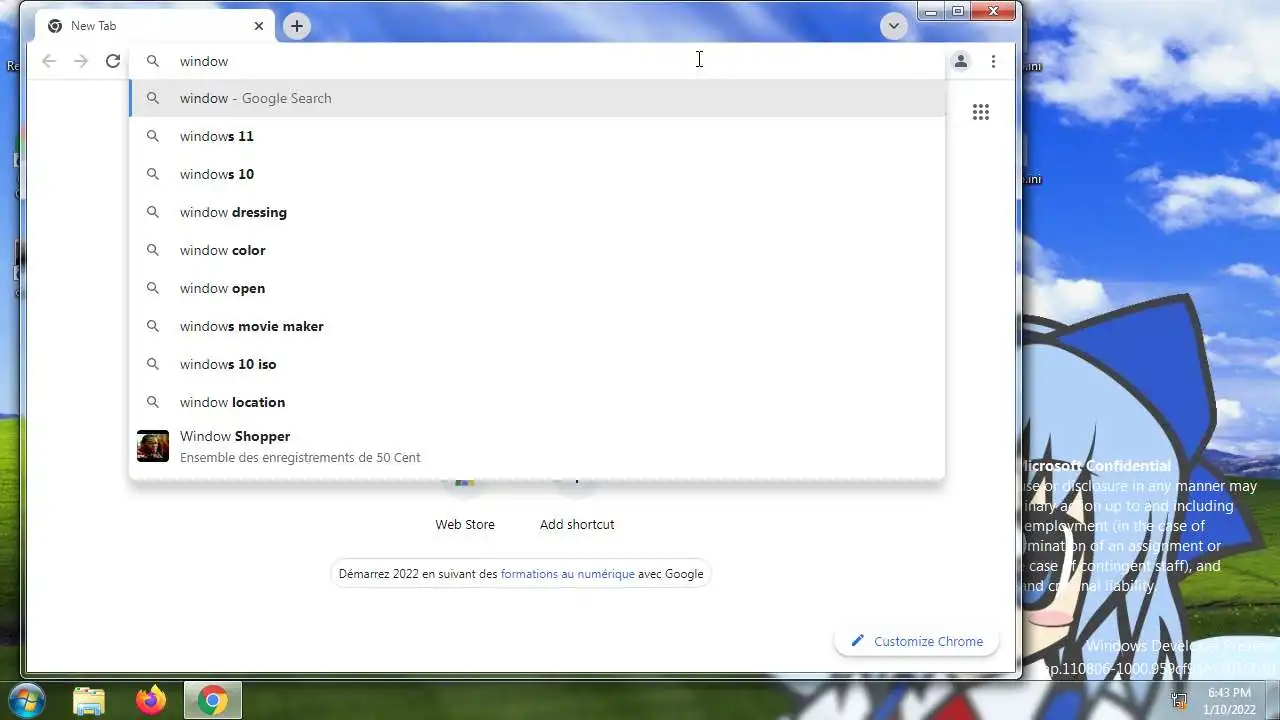
Task: Open 'formations au numérique' link
Action: 567,574
